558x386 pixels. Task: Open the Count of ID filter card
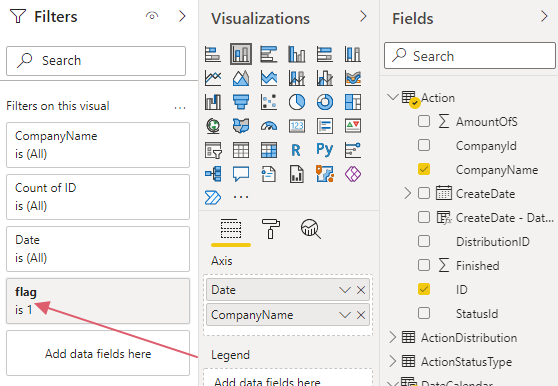point(98,197)
